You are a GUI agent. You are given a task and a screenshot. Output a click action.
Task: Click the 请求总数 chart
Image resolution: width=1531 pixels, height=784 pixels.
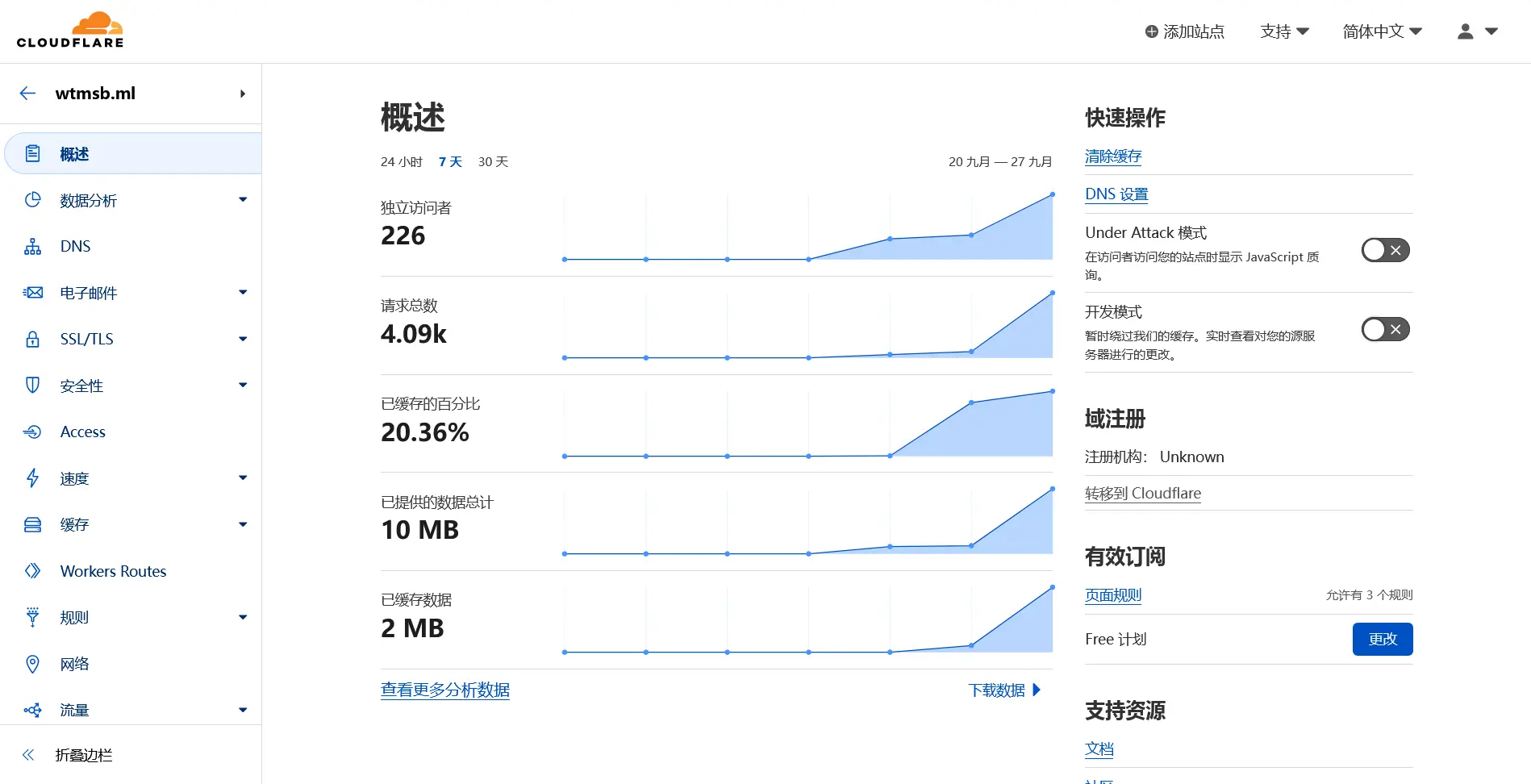click(808, 325)
